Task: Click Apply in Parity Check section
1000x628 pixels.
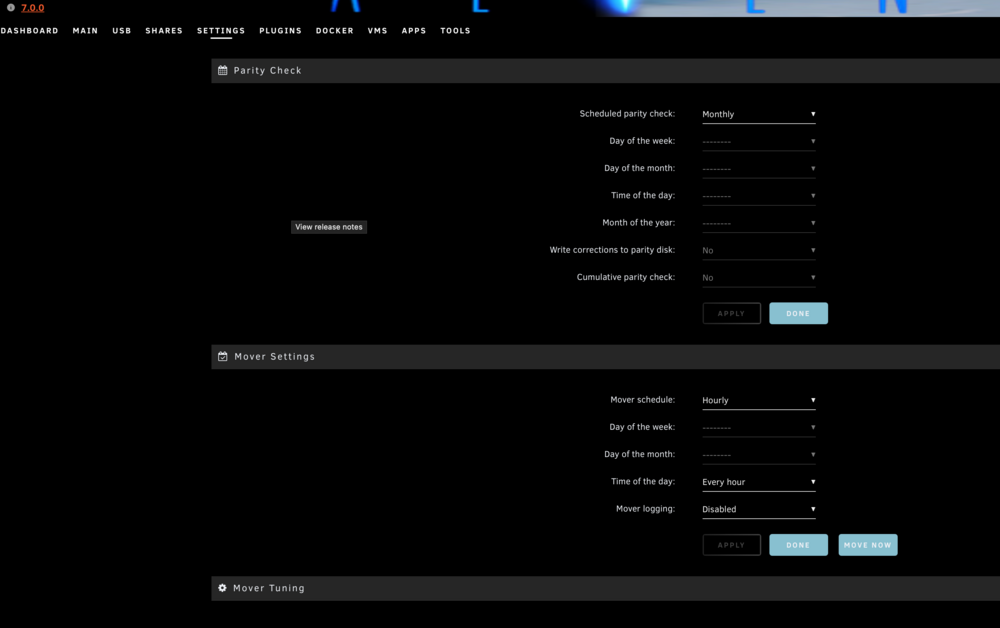Action: 732,314
